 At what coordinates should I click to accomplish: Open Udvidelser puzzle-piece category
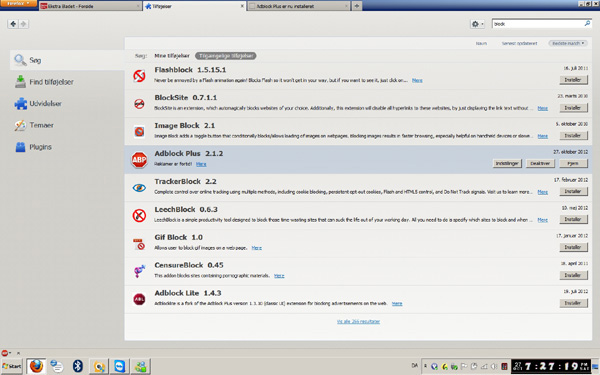pos(38,103)
